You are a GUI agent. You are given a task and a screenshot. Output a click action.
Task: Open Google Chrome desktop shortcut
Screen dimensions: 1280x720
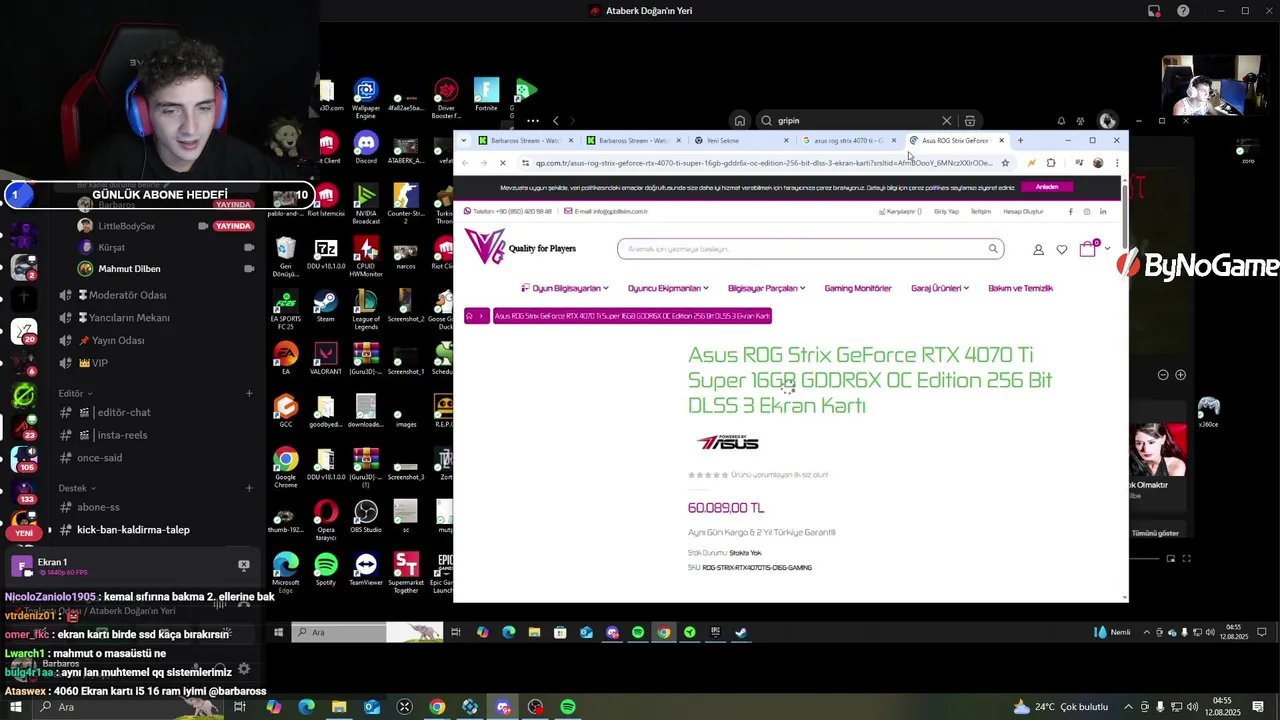(286, 465)
